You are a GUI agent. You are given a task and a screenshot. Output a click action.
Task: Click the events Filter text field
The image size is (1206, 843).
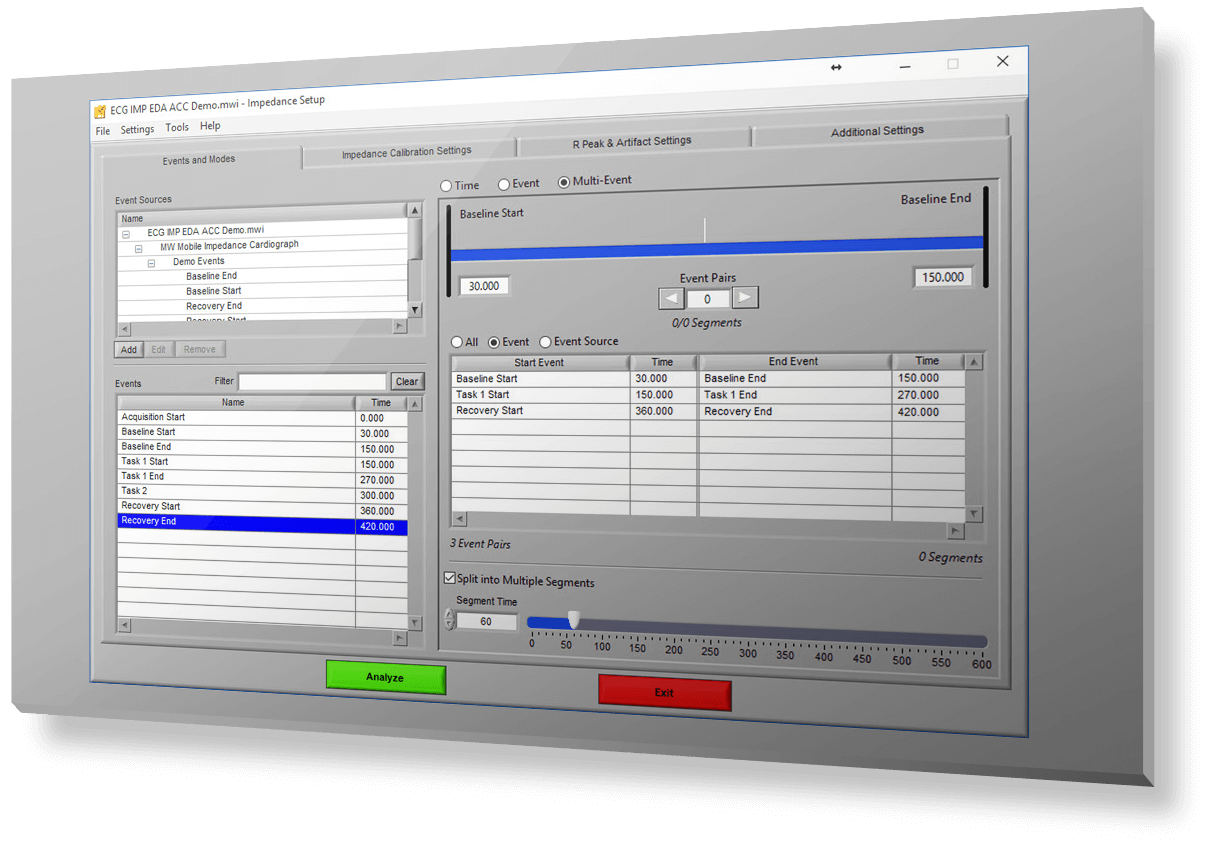312,381
